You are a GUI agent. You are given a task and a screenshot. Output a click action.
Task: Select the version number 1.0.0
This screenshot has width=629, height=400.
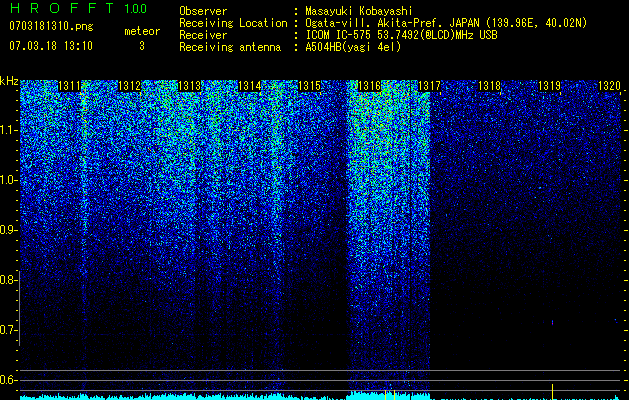(136, 8)
